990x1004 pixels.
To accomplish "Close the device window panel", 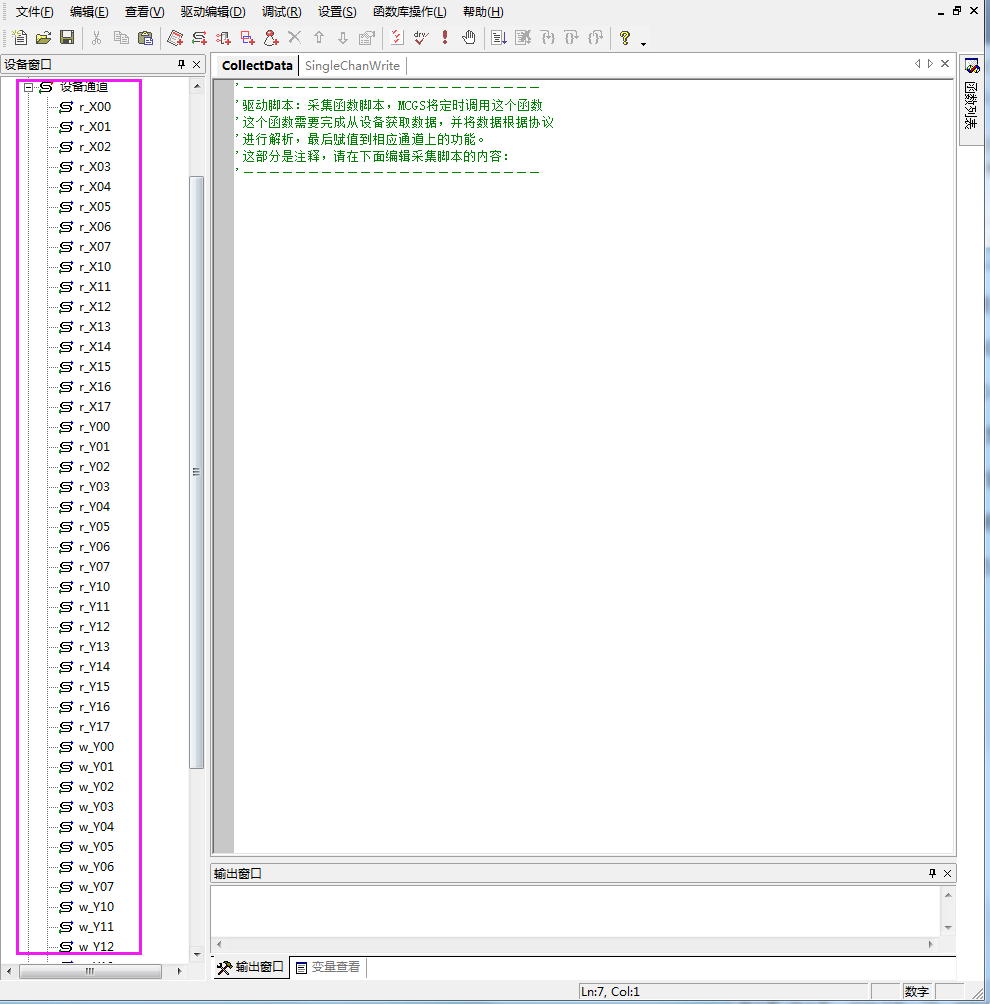I will 197,64.
